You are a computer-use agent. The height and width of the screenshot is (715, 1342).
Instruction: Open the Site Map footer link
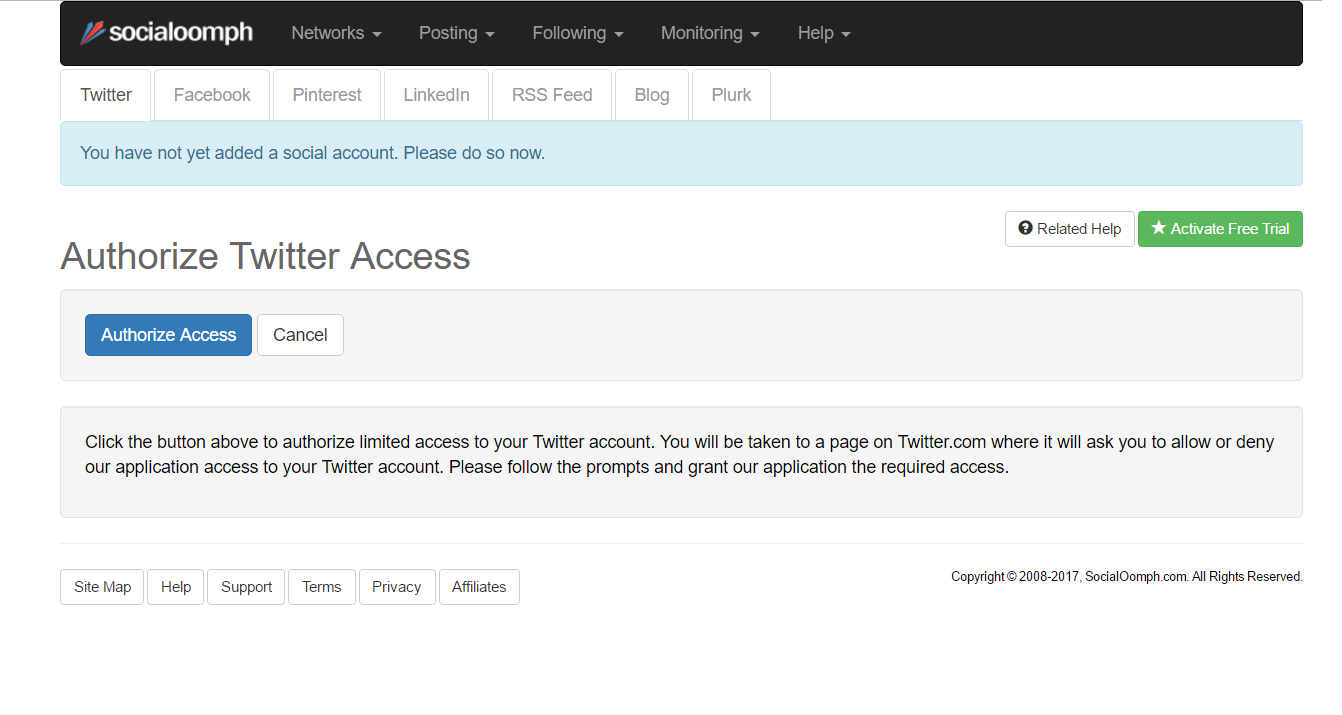102,587
